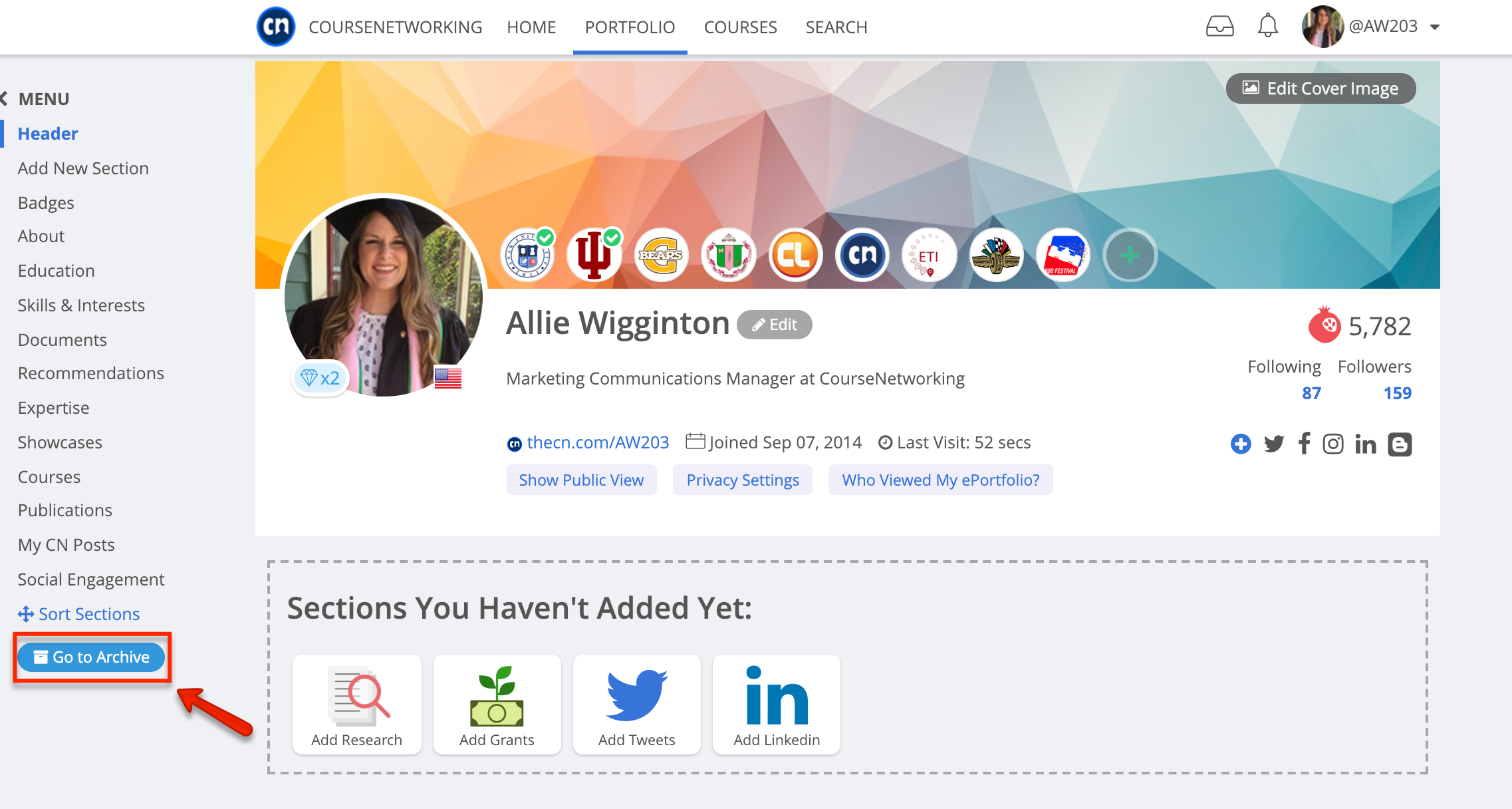This screenshot has height=809, width=1512.
Task: Go to the HOME tab
Action: [531, 27]
